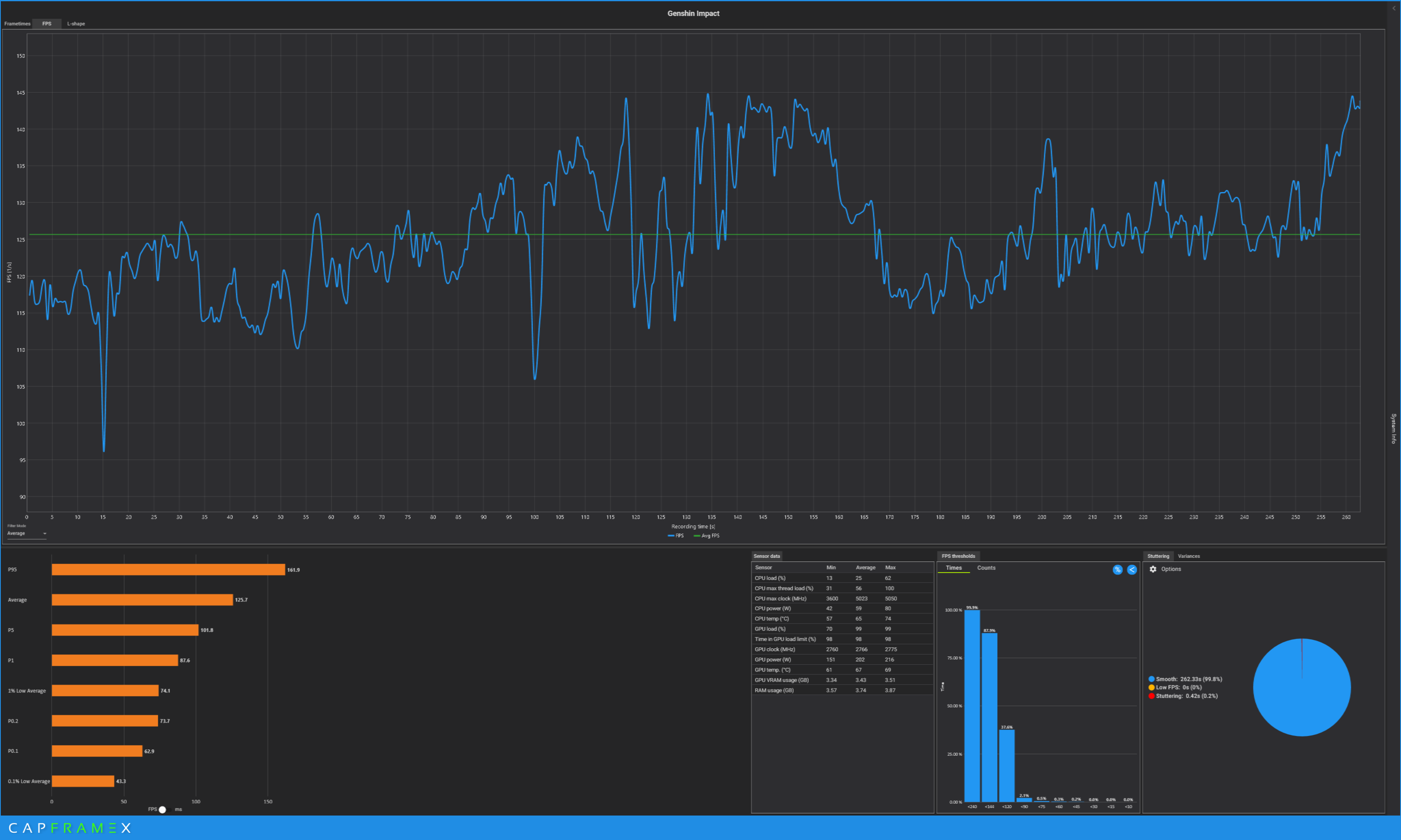Select the CPU max clock (MHz) row
The height and width of the screenshot is (840, 1401).
click(x=842, y=598)
